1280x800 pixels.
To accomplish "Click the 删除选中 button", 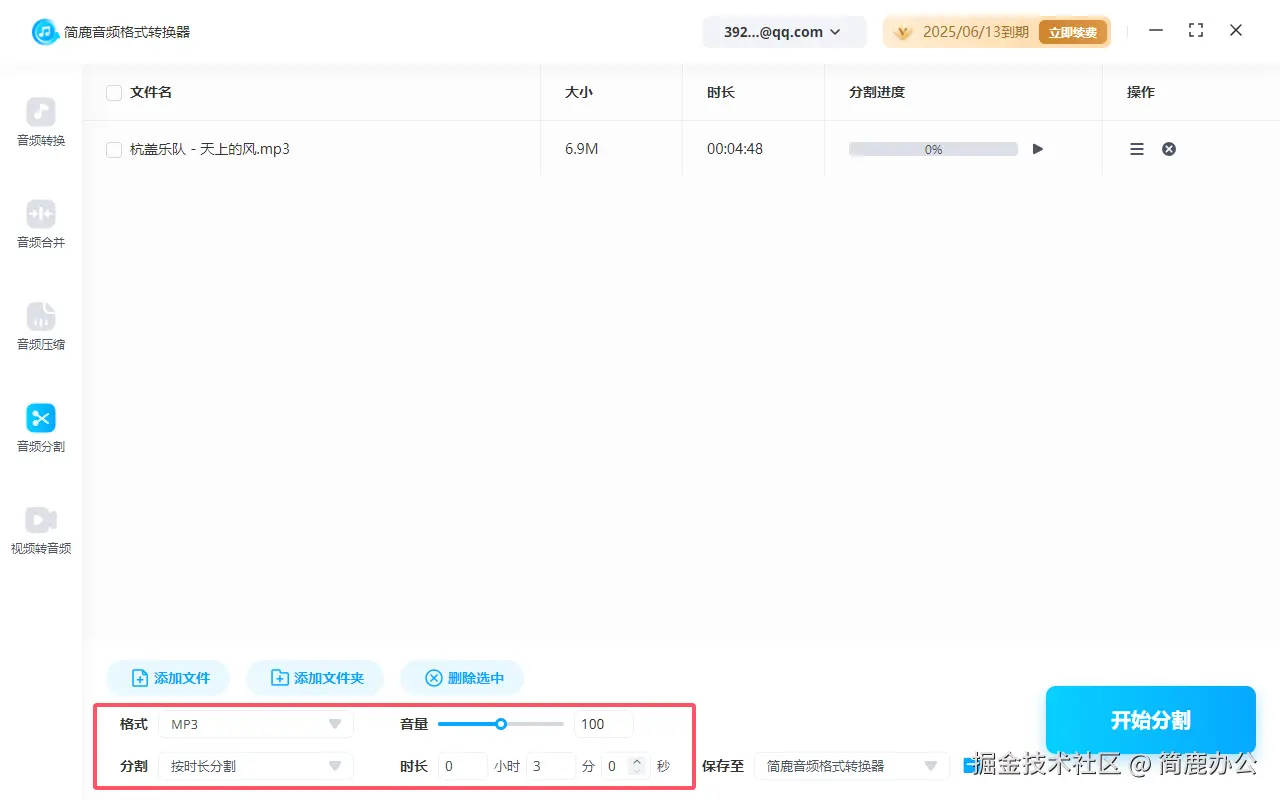I will point(462,678).
